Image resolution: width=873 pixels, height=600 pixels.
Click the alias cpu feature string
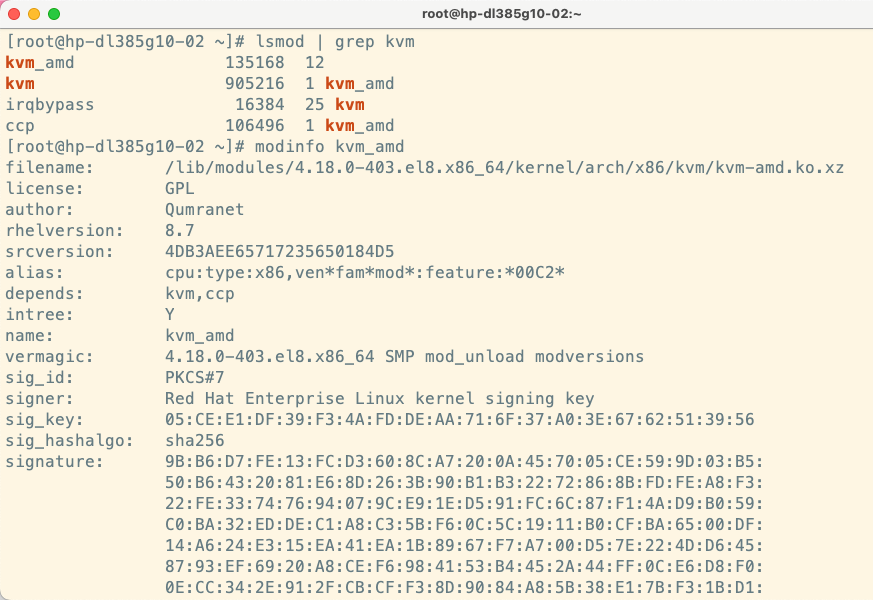pos(364,273)
